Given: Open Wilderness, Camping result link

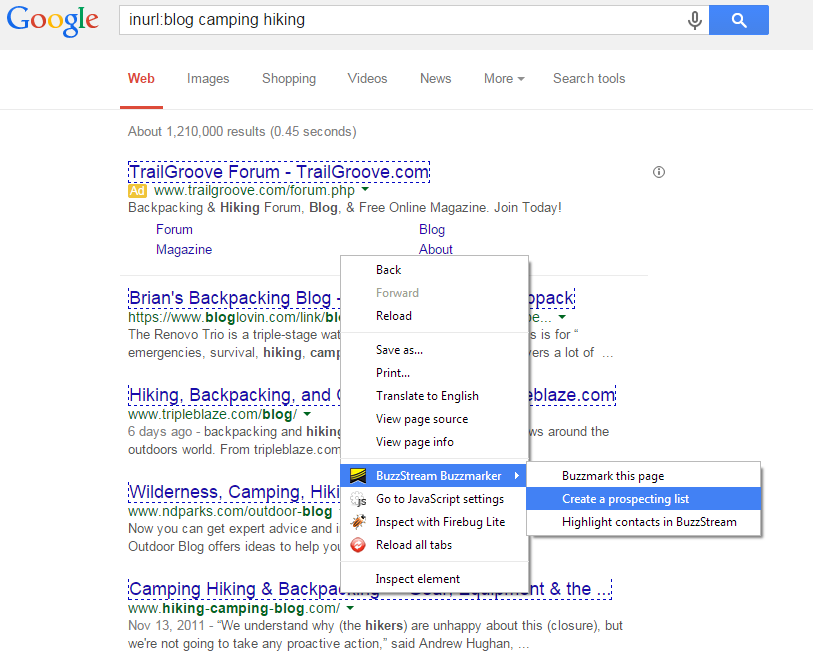Looking at the screenshot, I should 234,492.
